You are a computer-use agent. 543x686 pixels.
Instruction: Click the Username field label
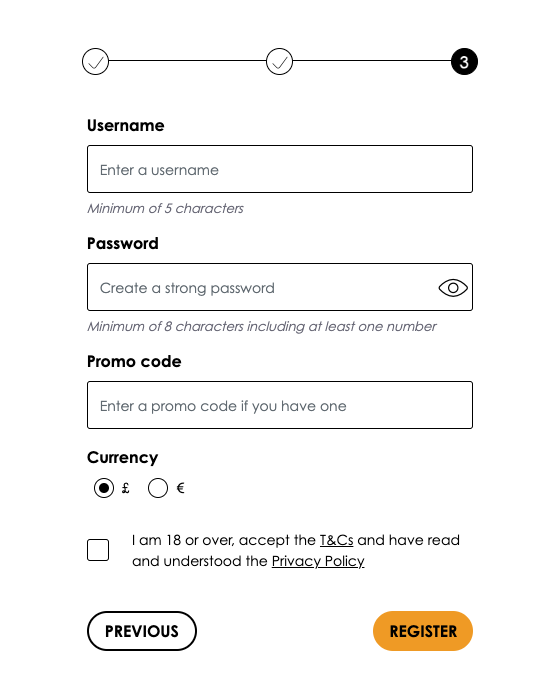(126, 126)
